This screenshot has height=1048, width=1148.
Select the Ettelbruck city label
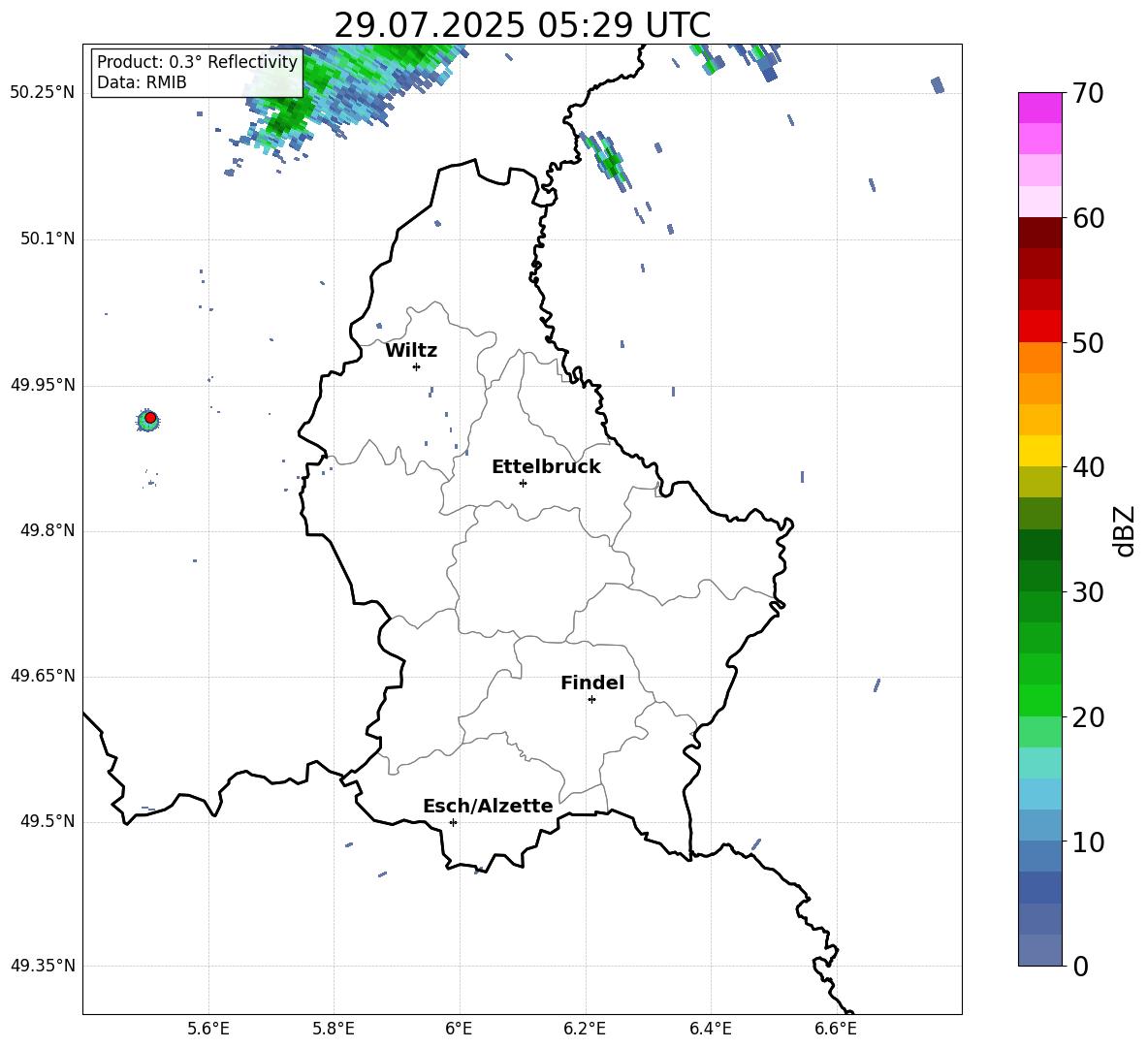(546, 467)
